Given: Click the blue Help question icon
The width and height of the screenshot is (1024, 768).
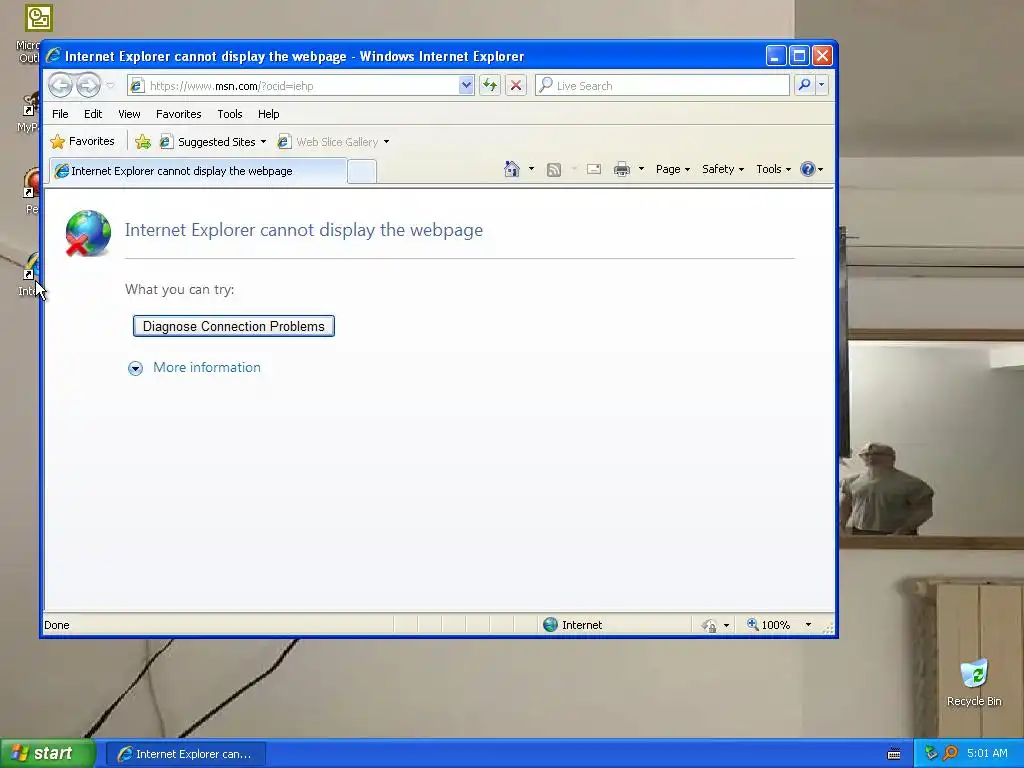Looking at the screenshot, I should (x=808, y=169).
